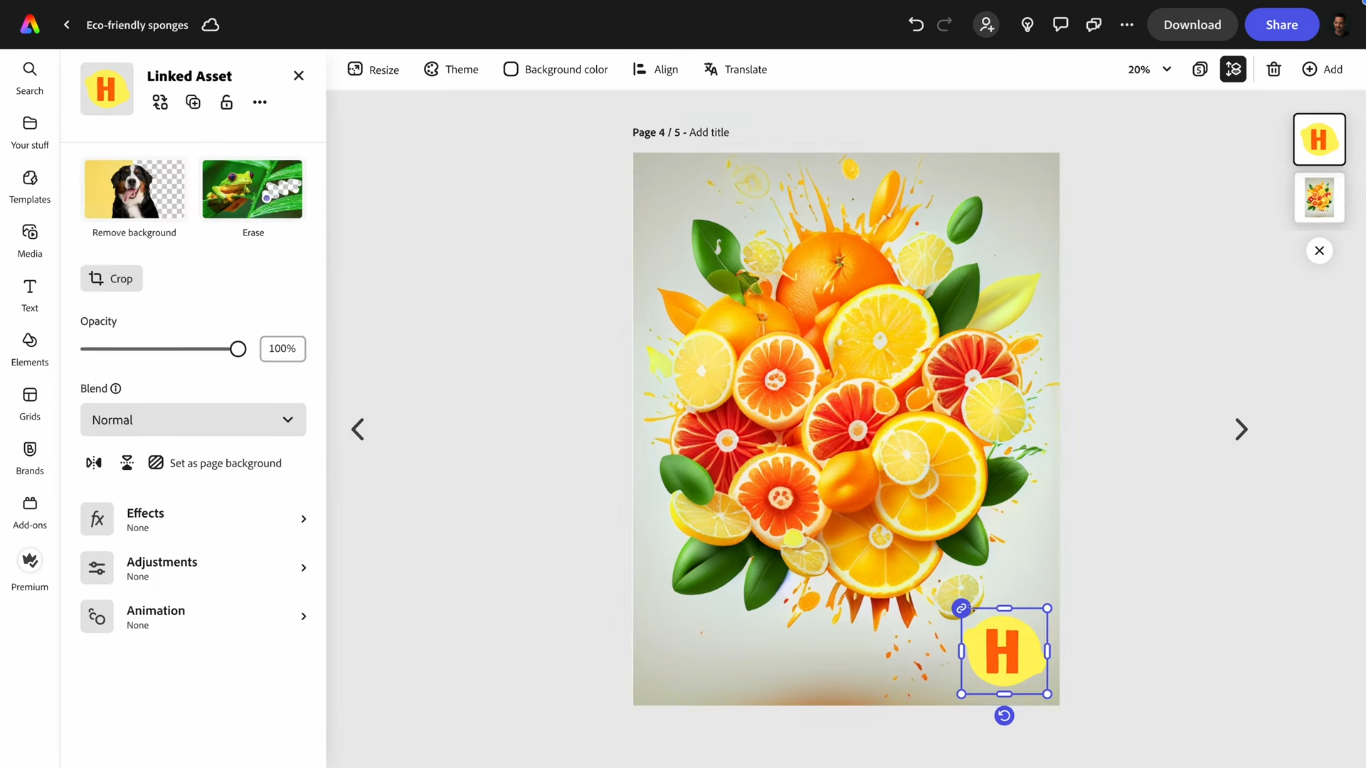Open Search in the left sidebar
This screenshot has width=1366, height=768.
click(x=30, y=78)
